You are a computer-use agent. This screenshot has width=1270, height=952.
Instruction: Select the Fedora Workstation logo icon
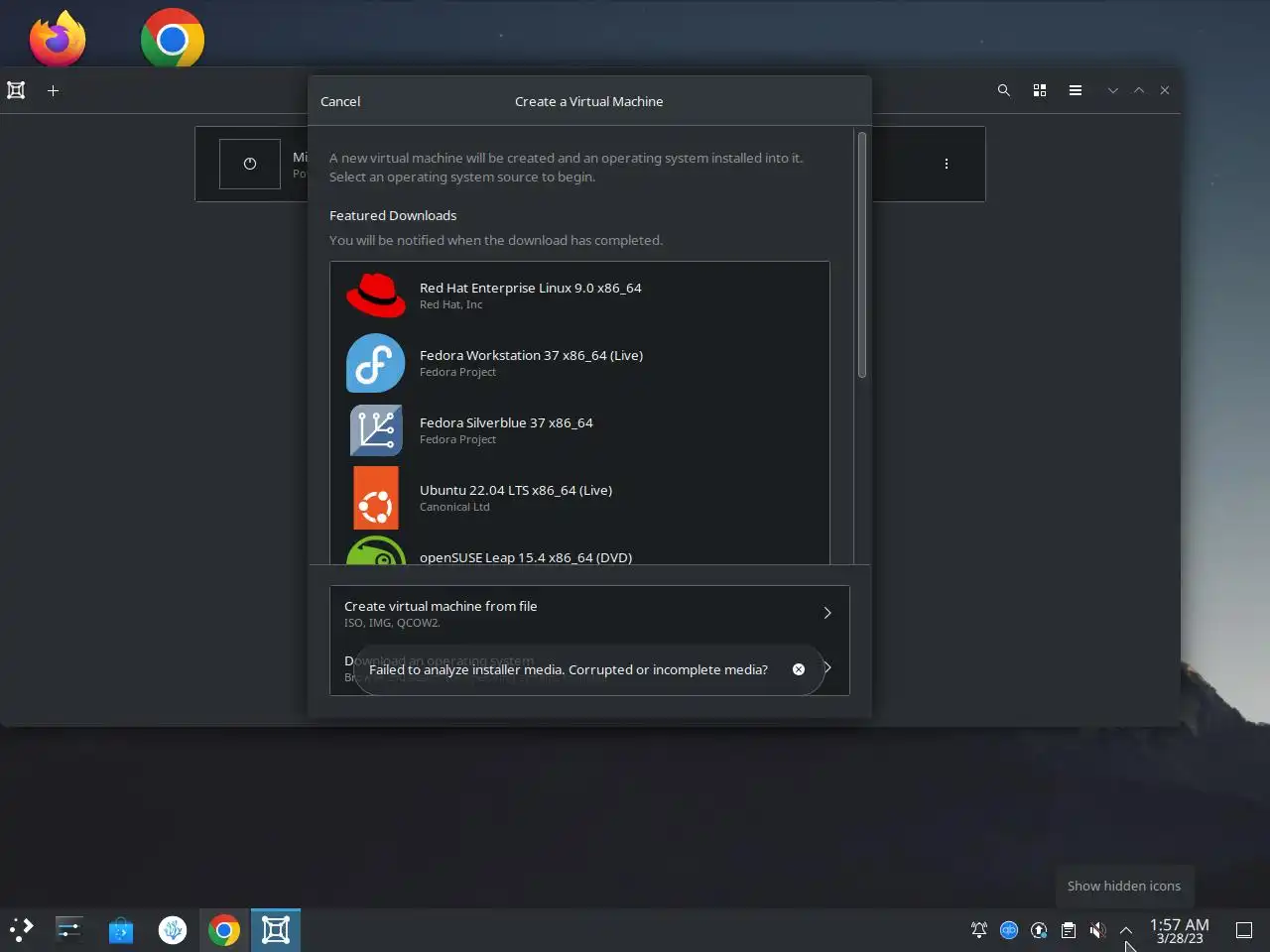(375, 363)
